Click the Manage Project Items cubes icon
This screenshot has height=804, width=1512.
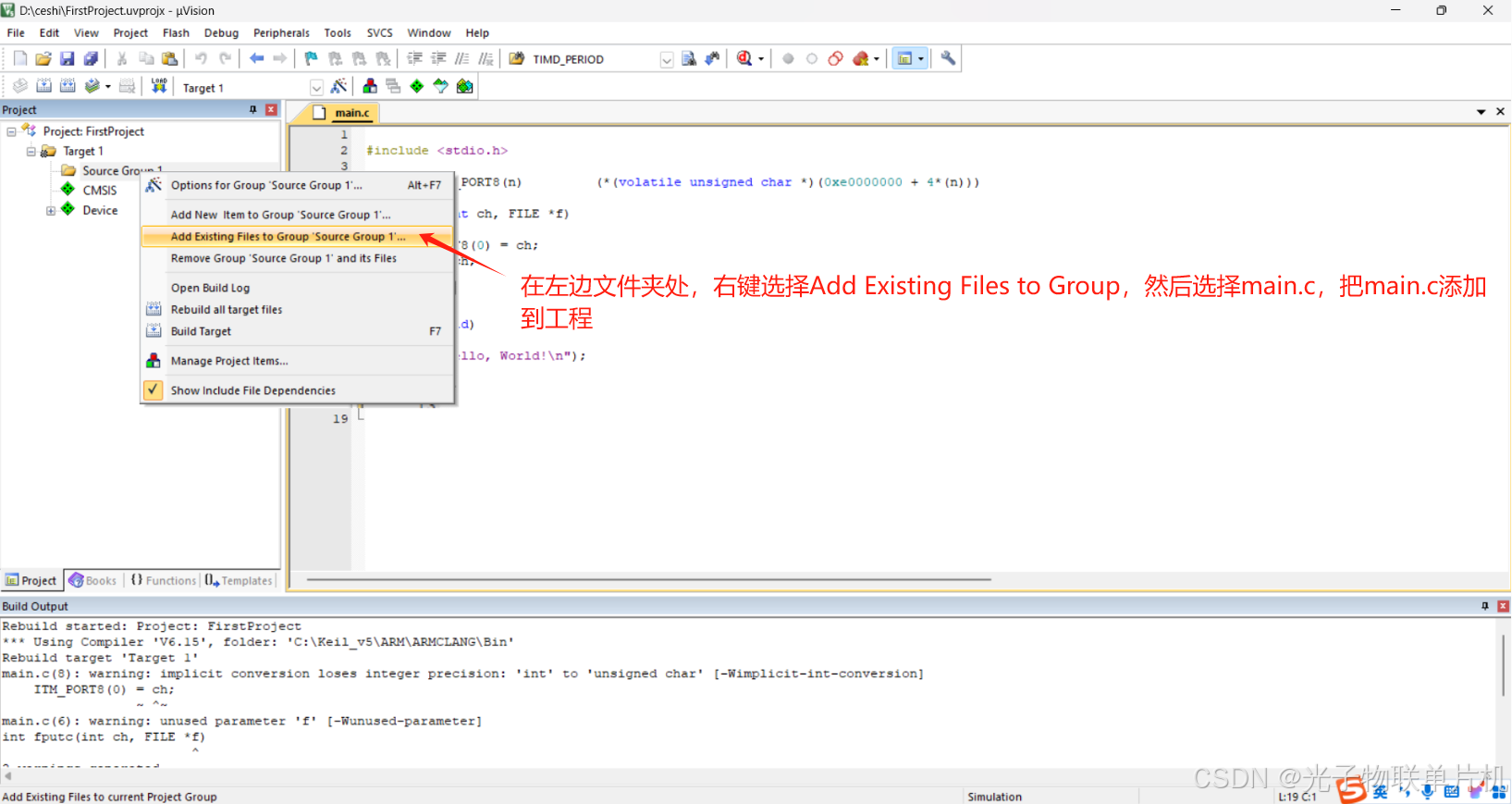tap(370, 86)
